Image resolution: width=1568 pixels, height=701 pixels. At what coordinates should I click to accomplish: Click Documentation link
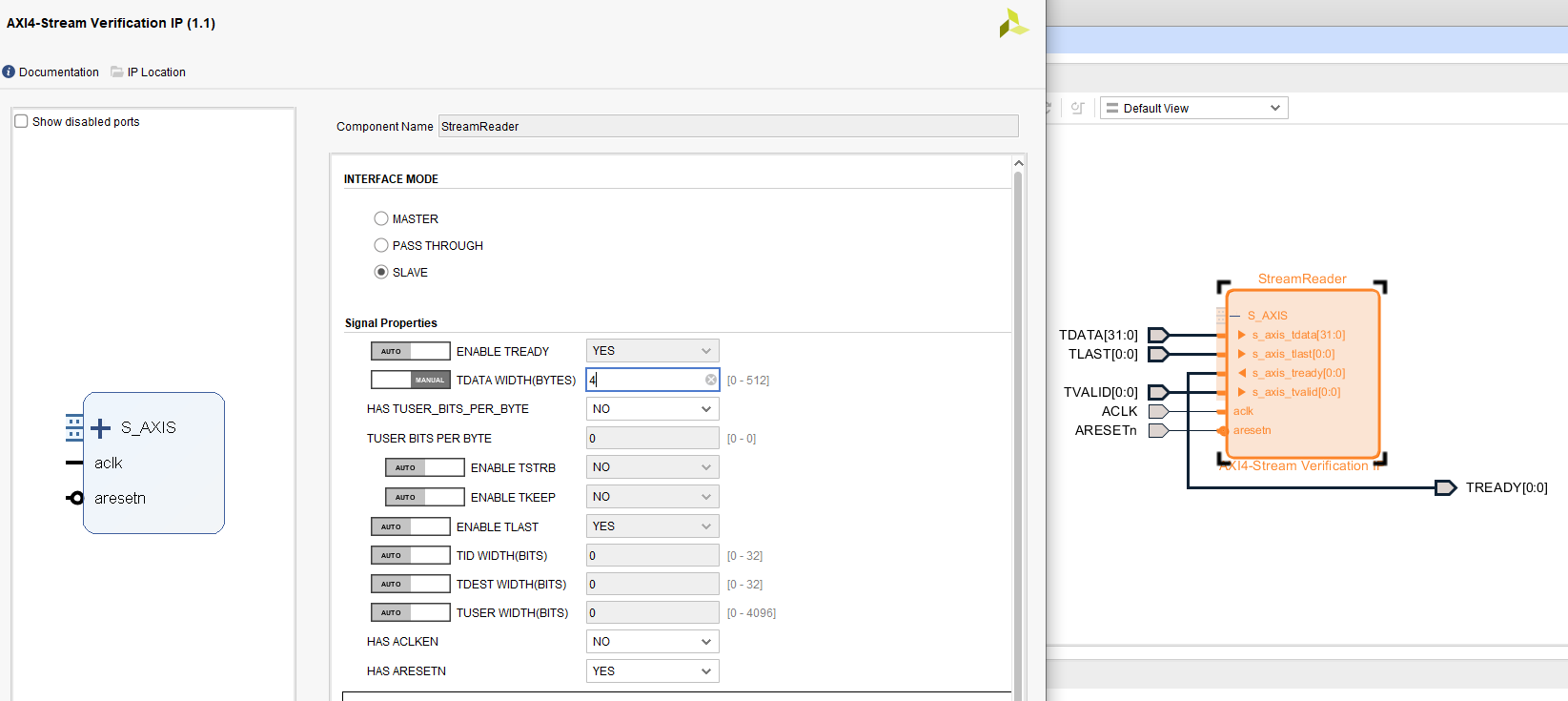58,72
